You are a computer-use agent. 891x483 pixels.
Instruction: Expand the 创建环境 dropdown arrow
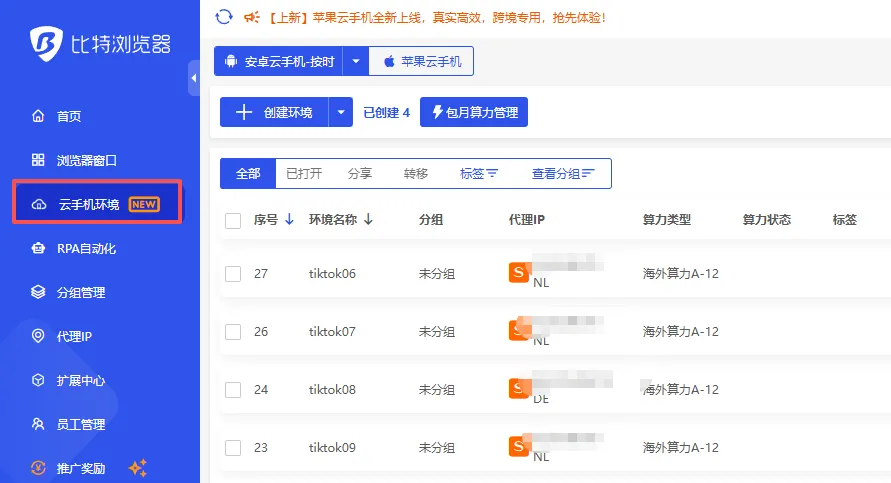tap(341, 112)
